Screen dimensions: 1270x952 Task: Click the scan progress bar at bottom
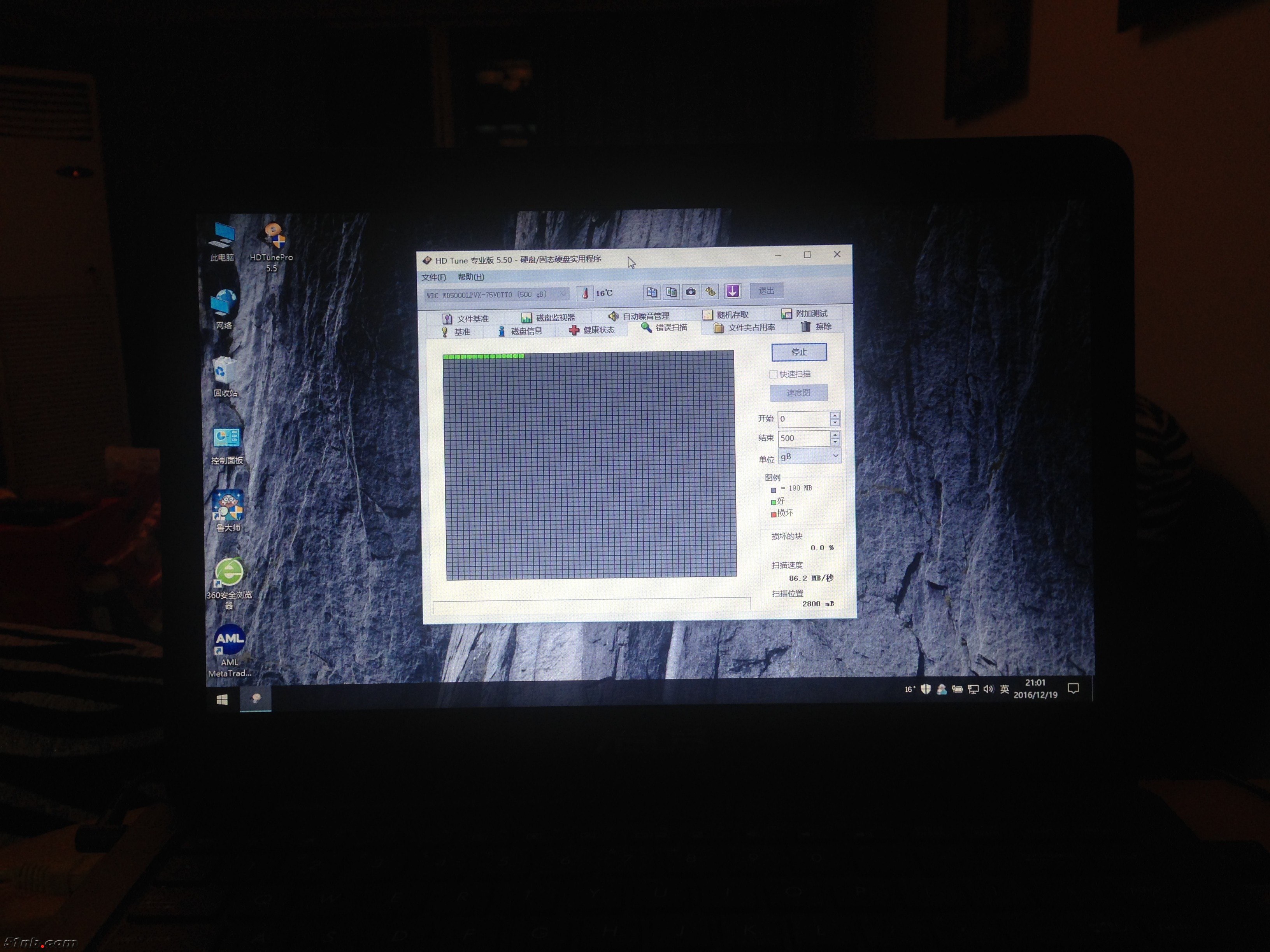591,606
